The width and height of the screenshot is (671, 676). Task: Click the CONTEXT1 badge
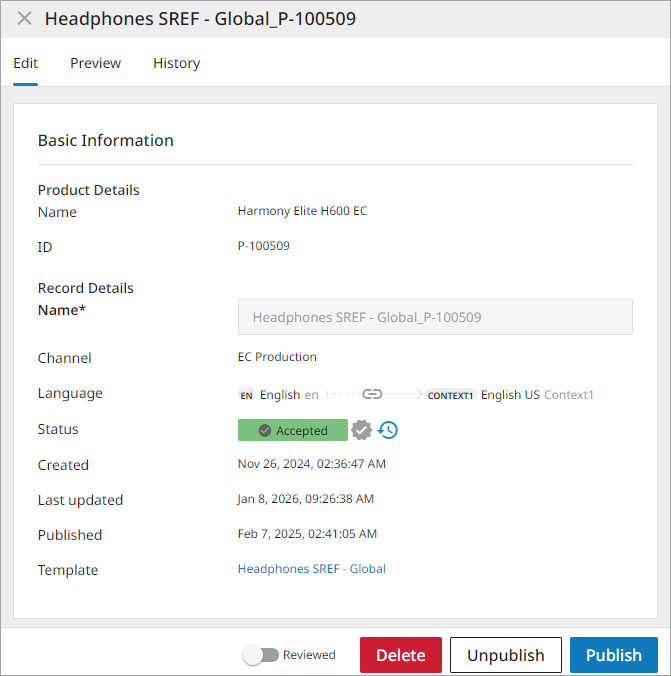tap(450, 395)
